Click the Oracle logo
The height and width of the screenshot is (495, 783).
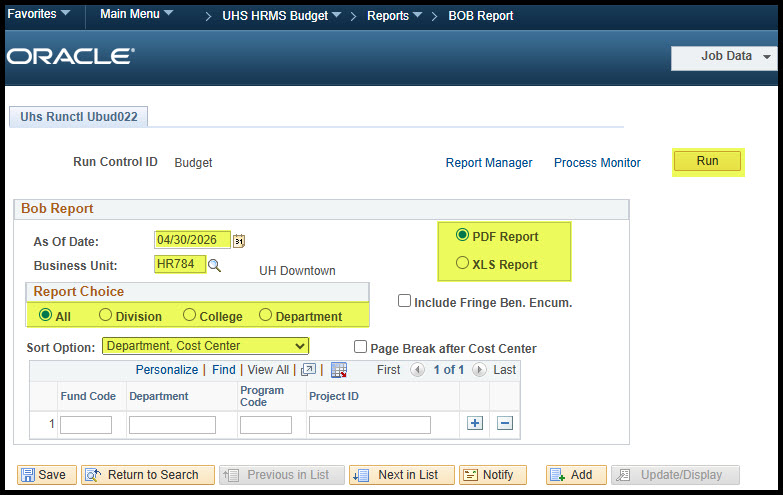pos(70,56)
